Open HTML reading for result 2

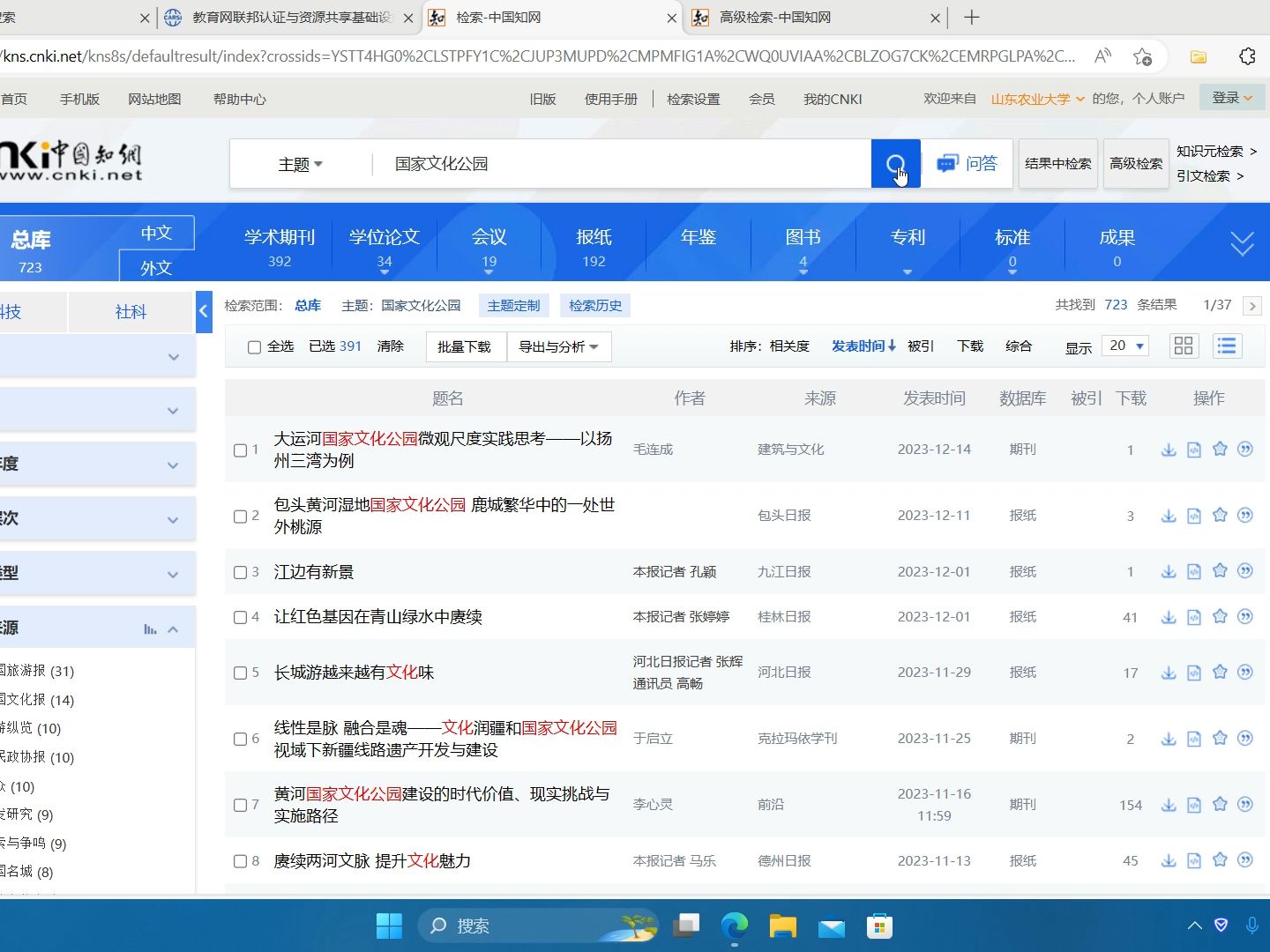(1194, 516)
